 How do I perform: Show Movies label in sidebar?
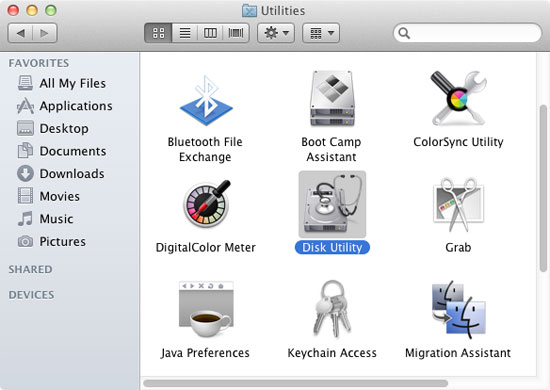tap(60, 196)
